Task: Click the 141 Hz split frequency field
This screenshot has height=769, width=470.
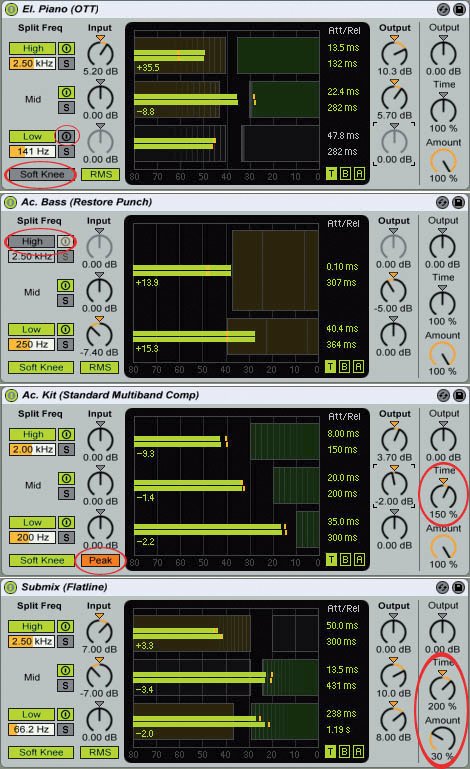Action: (33, 151)
